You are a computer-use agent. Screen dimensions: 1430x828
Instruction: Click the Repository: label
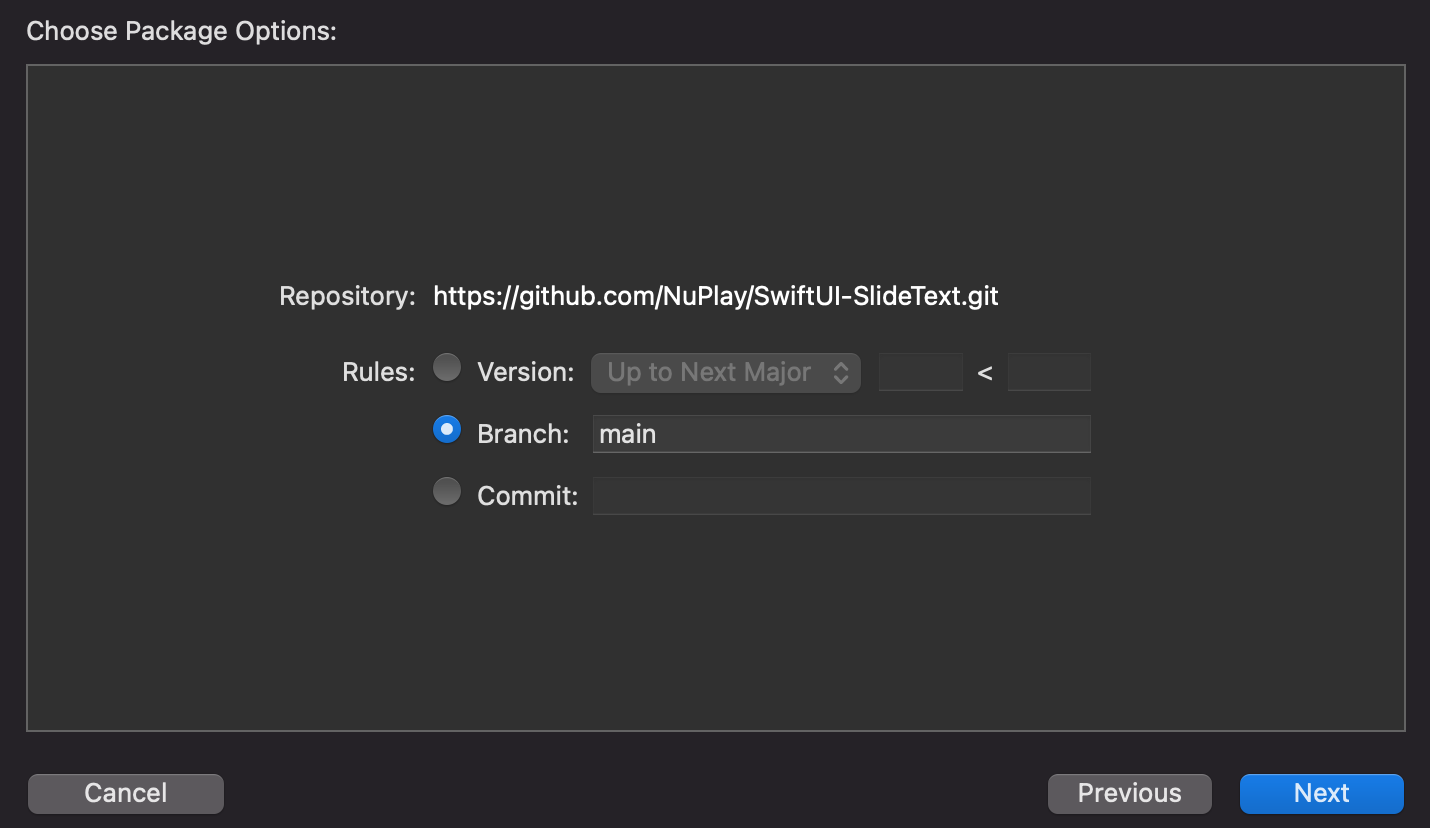347,297
